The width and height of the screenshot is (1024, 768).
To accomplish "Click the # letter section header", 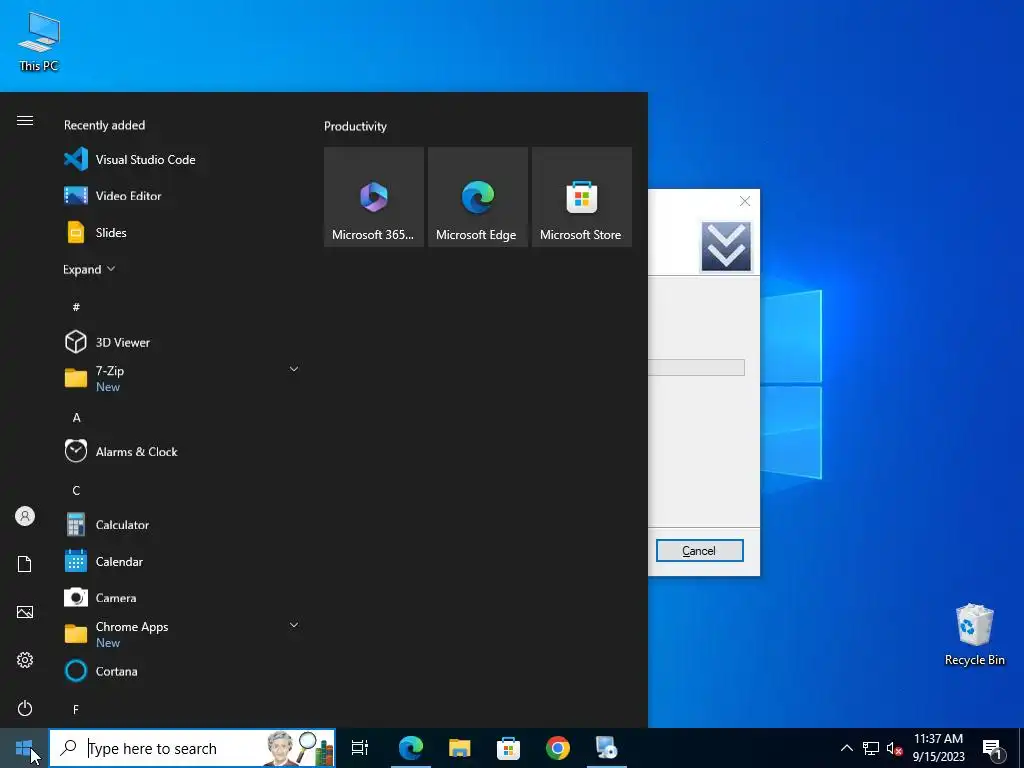I will (76, 306).
